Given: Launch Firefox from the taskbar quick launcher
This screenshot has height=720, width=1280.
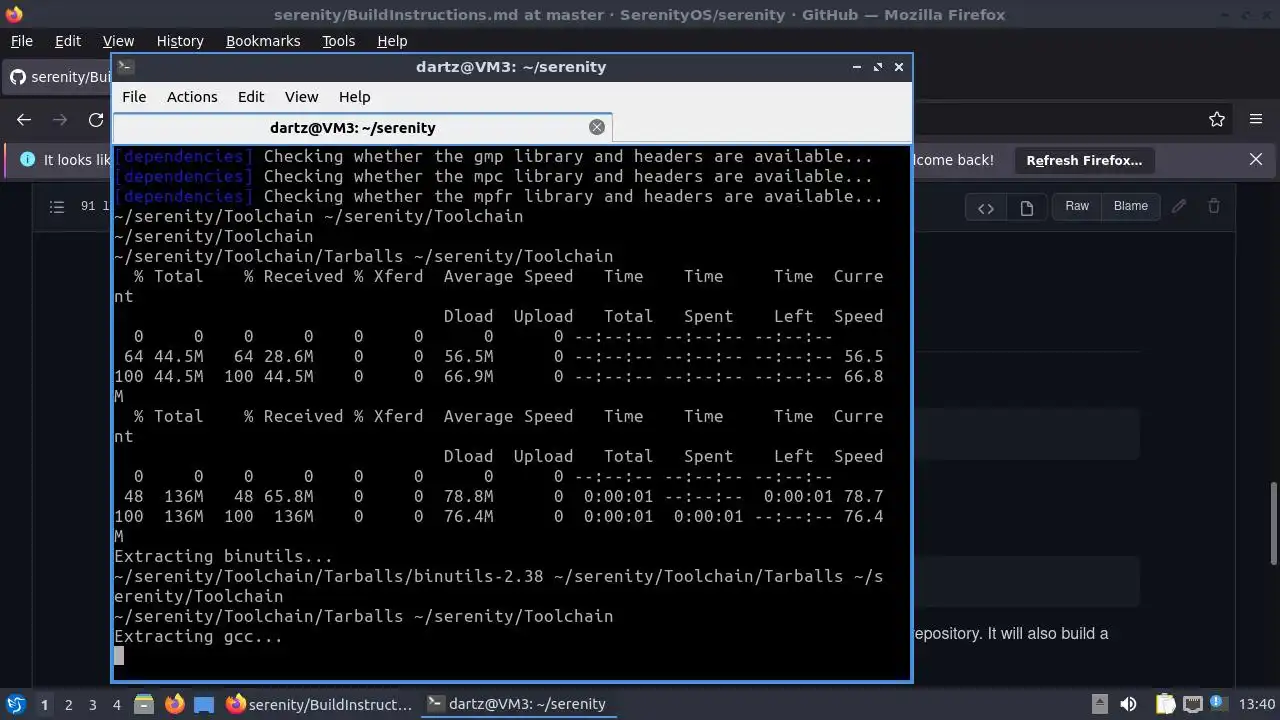Looking at the screenshot, I should point(174,704).
